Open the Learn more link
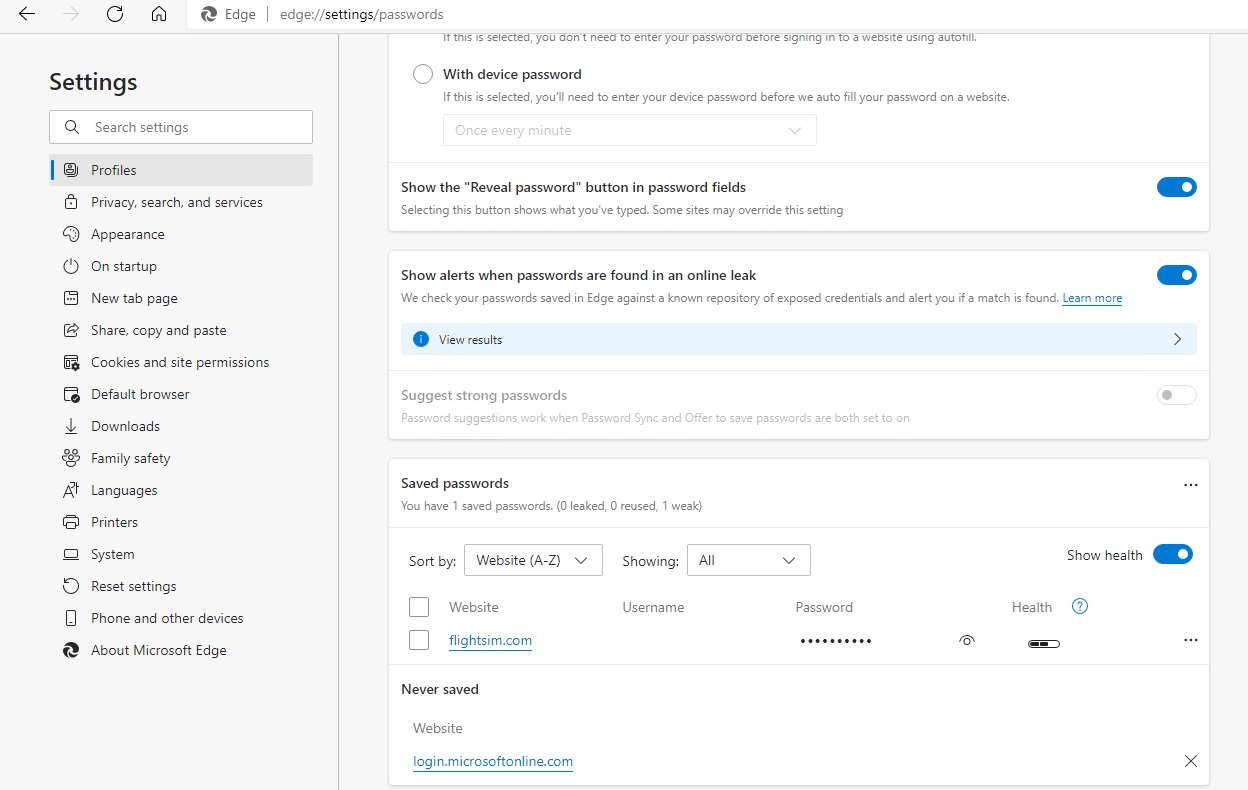Image resolution: width=1248 pixels, height=790 pixels. click(1091, 298)
